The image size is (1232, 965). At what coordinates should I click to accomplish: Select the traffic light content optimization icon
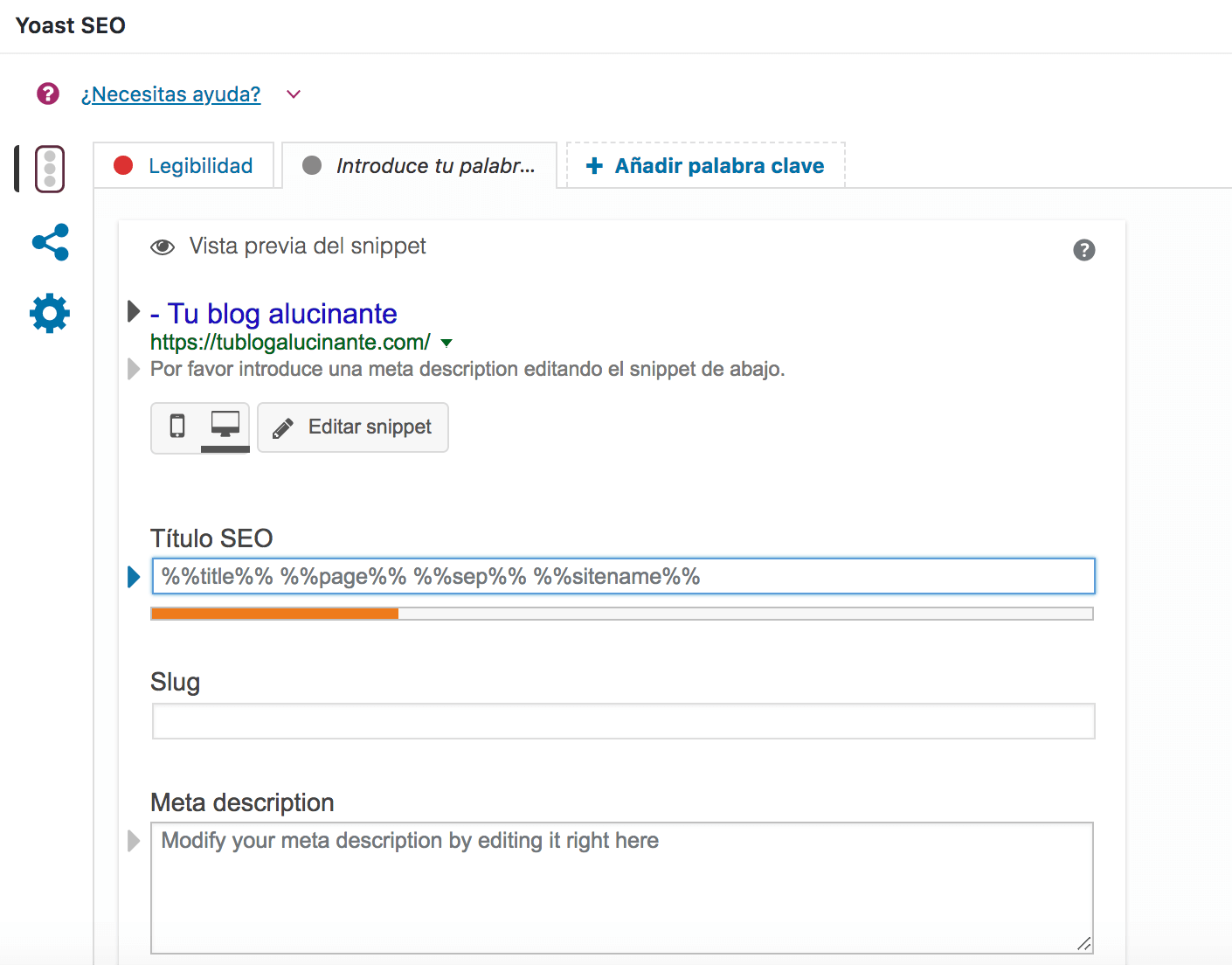[50, 169]
